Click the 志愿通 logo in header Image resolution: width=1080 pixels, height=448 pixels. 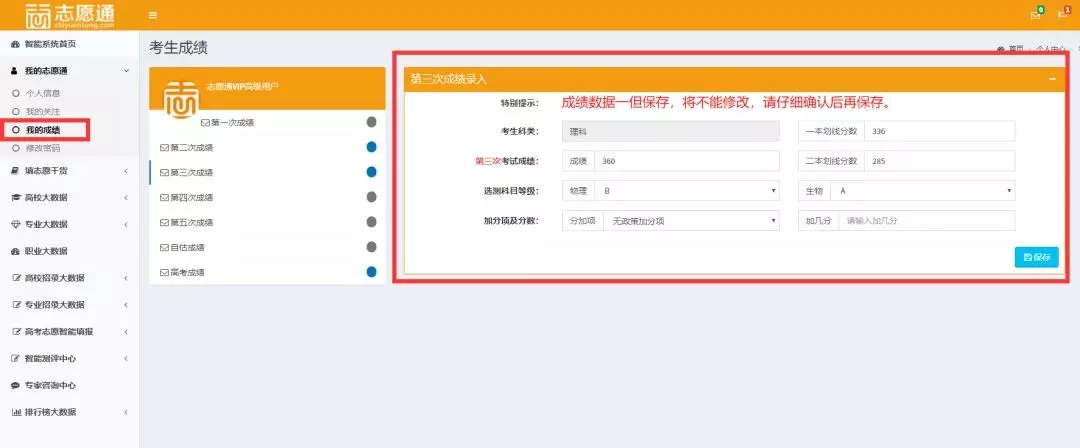70,15
